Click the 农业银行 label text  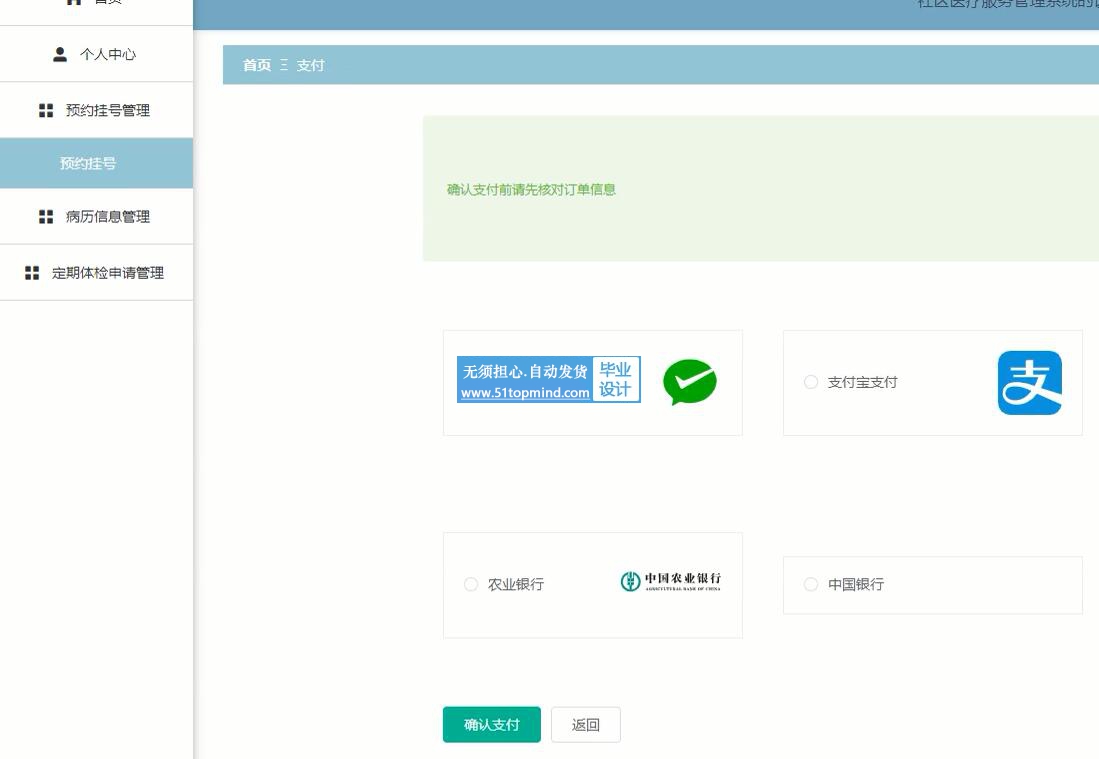click(516, 584)
